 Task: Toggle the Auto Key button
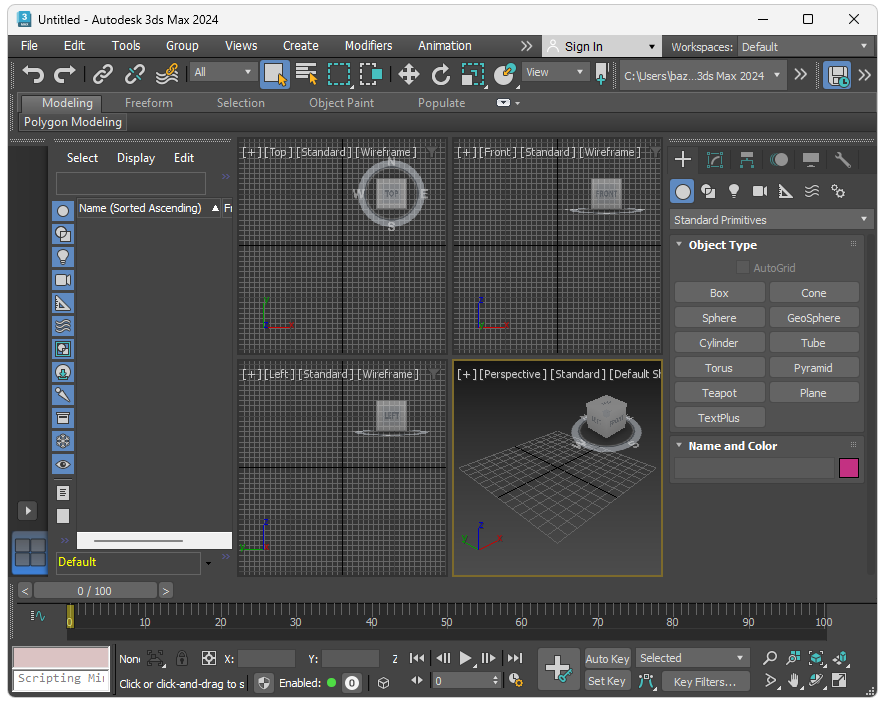[607, 659]
